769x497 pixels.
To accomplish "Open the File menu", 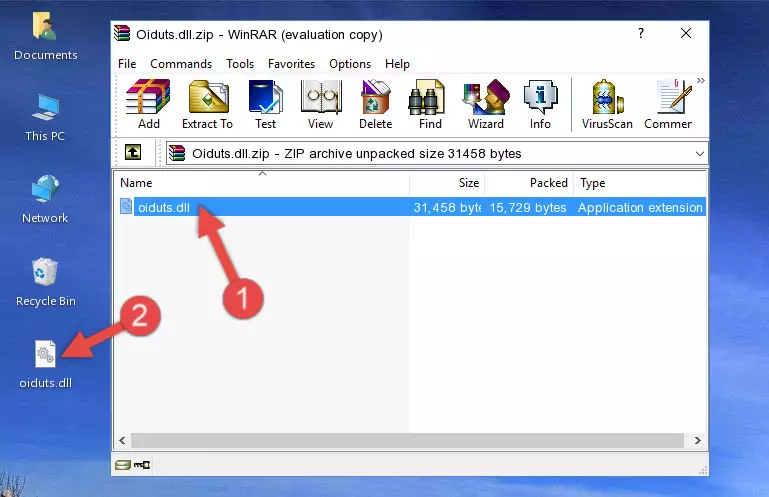I will (127, 64).
